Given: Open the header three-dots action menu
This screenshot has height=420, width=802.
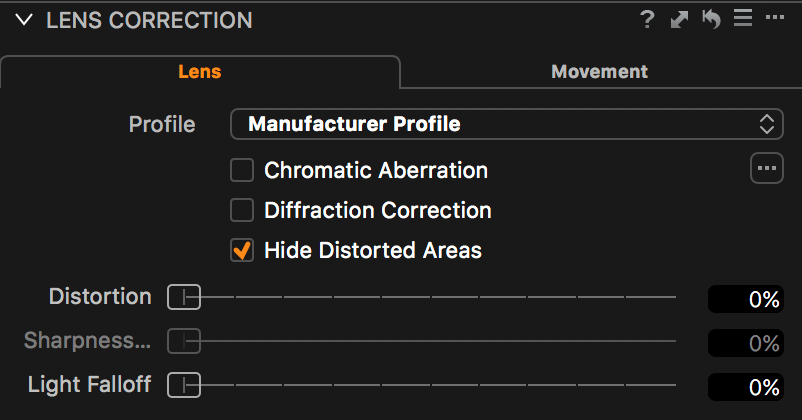Looking at the screenshot, I should 775,17.
